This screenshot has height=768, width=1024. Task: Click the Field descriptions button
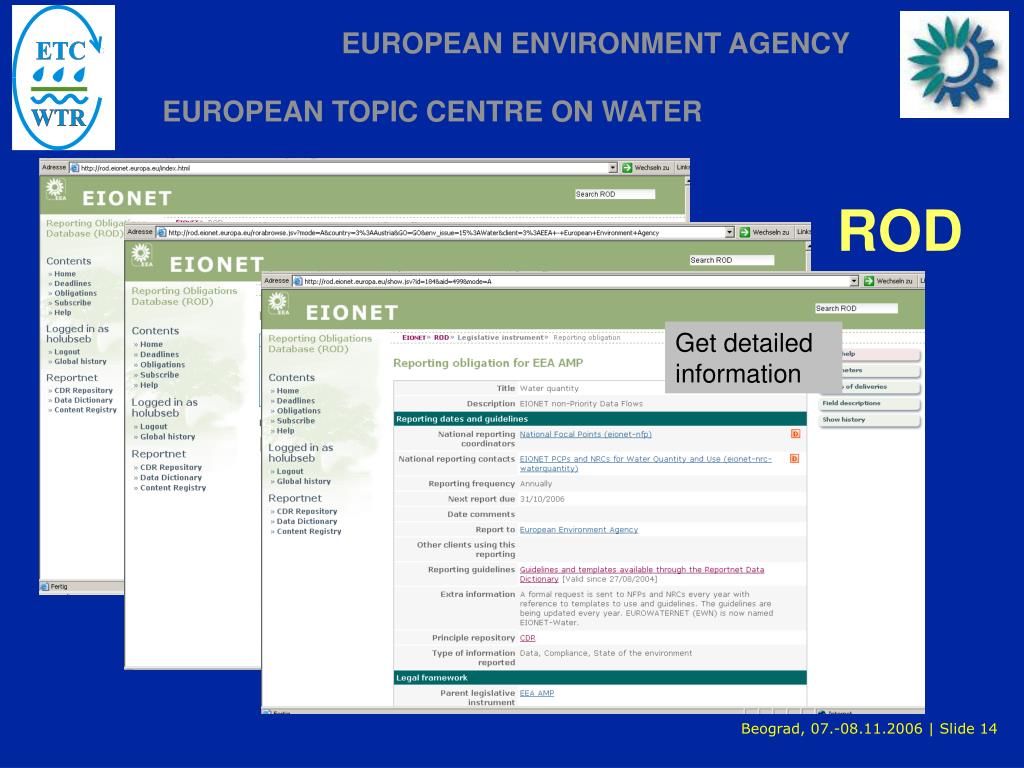[869, 404]
